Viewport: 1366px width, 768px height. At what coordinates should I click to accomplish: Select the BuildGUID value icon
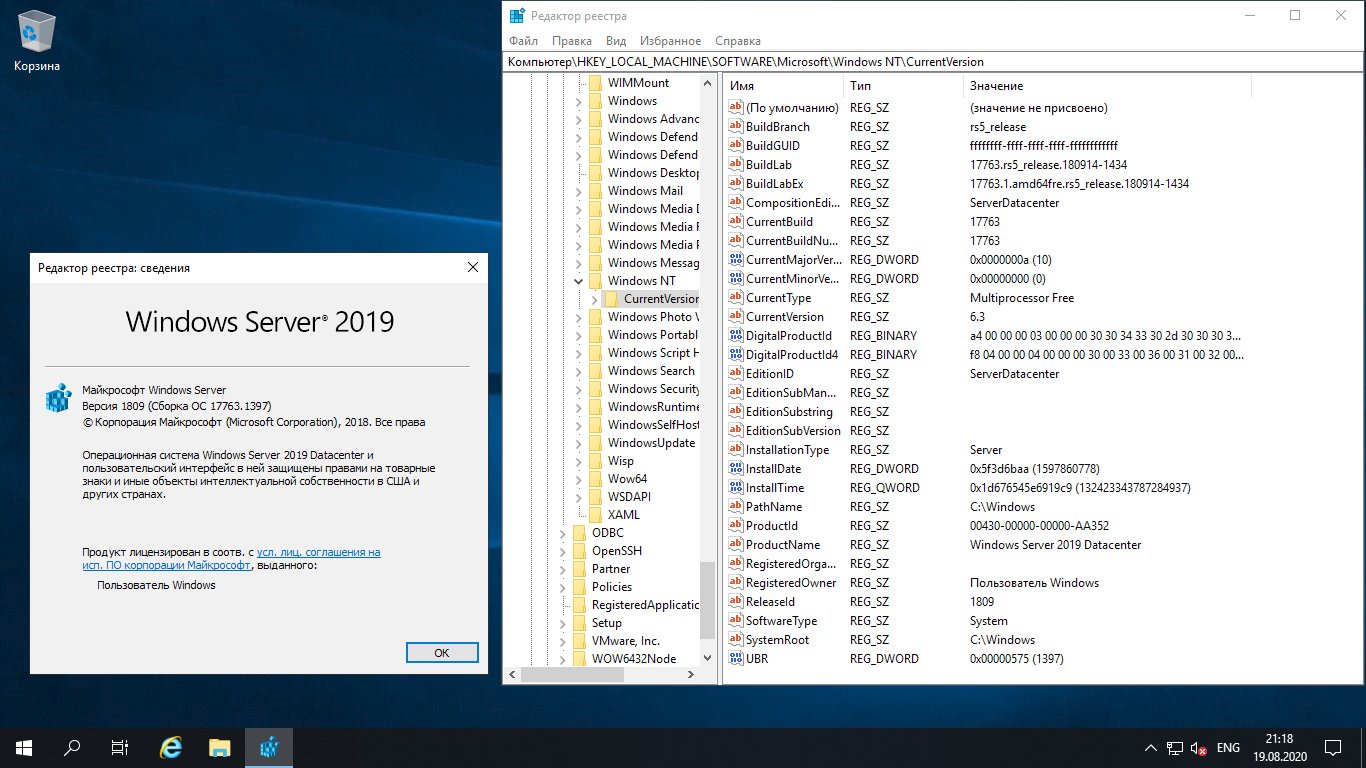click(x=736, y=146)
